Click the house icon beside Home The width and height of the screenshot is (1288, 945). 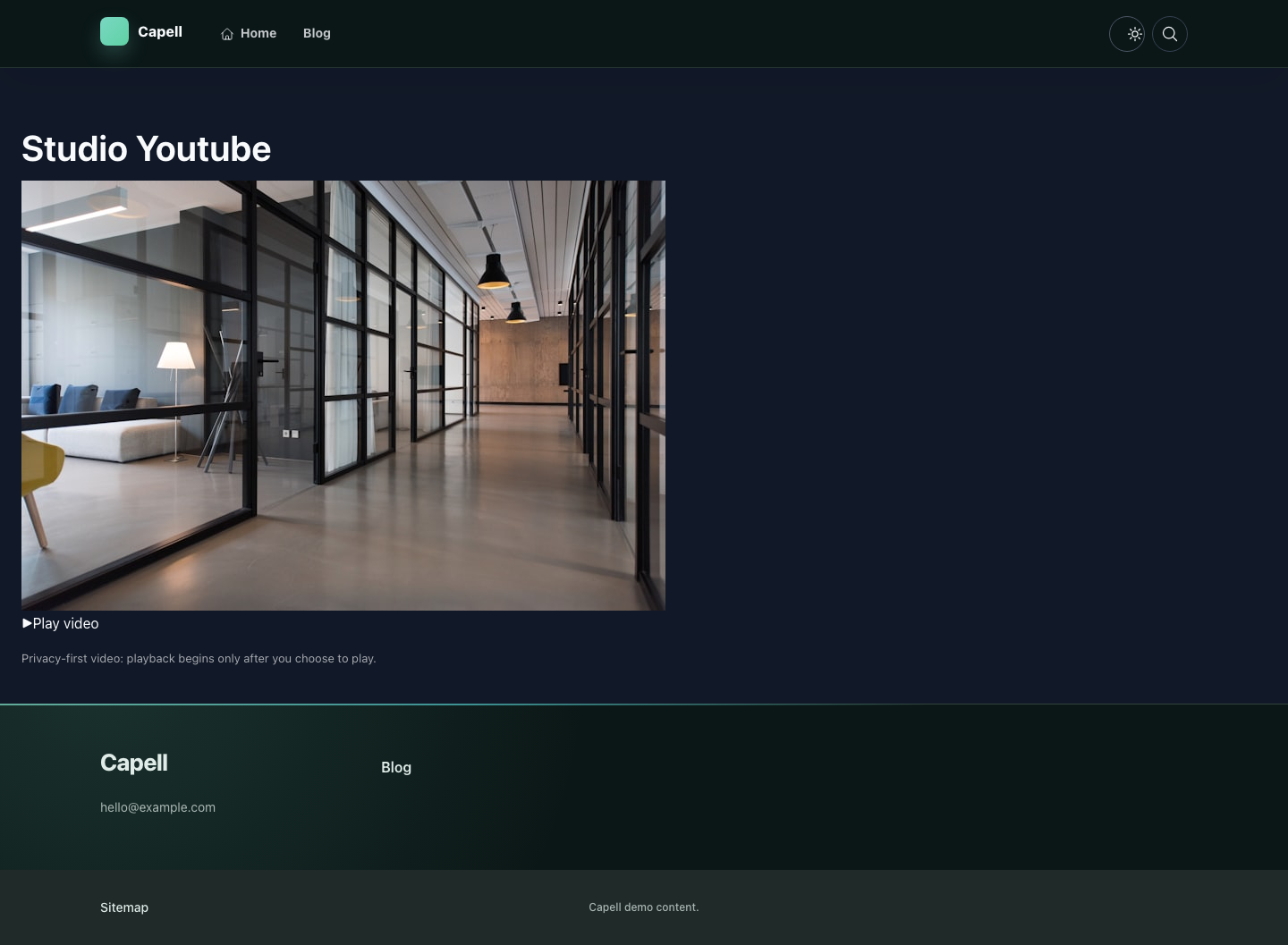[x=227, y=34]
